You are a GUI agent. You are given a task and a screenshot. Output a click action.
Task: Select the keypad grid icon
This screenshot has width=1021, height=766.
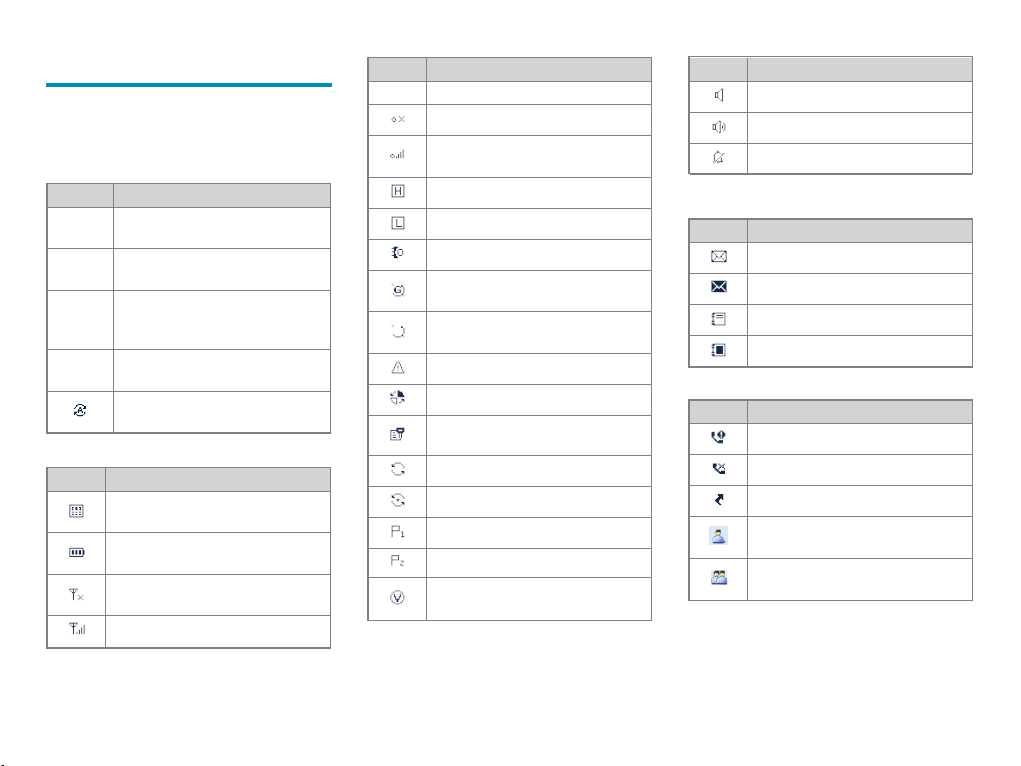pyautogui.click(x=76, y=511)
